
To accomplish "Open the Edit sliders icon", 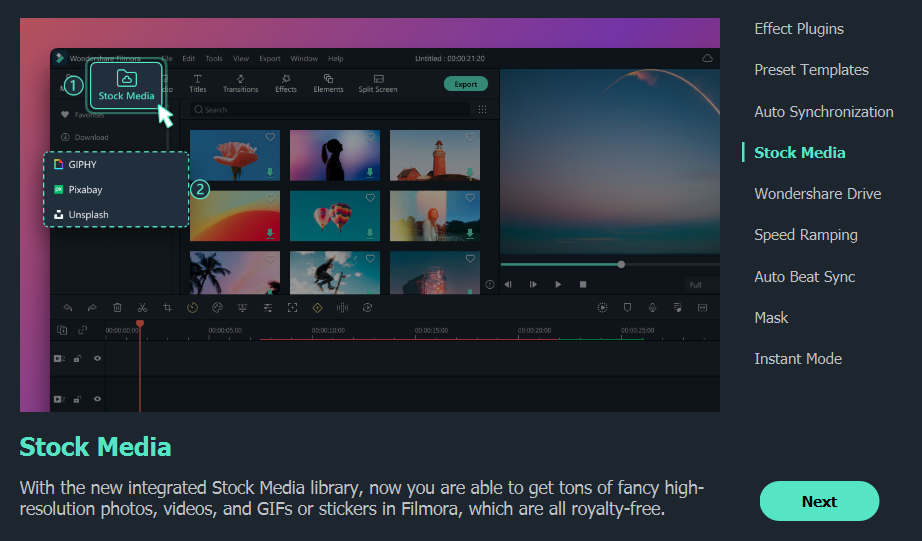I will click(268, 308).
